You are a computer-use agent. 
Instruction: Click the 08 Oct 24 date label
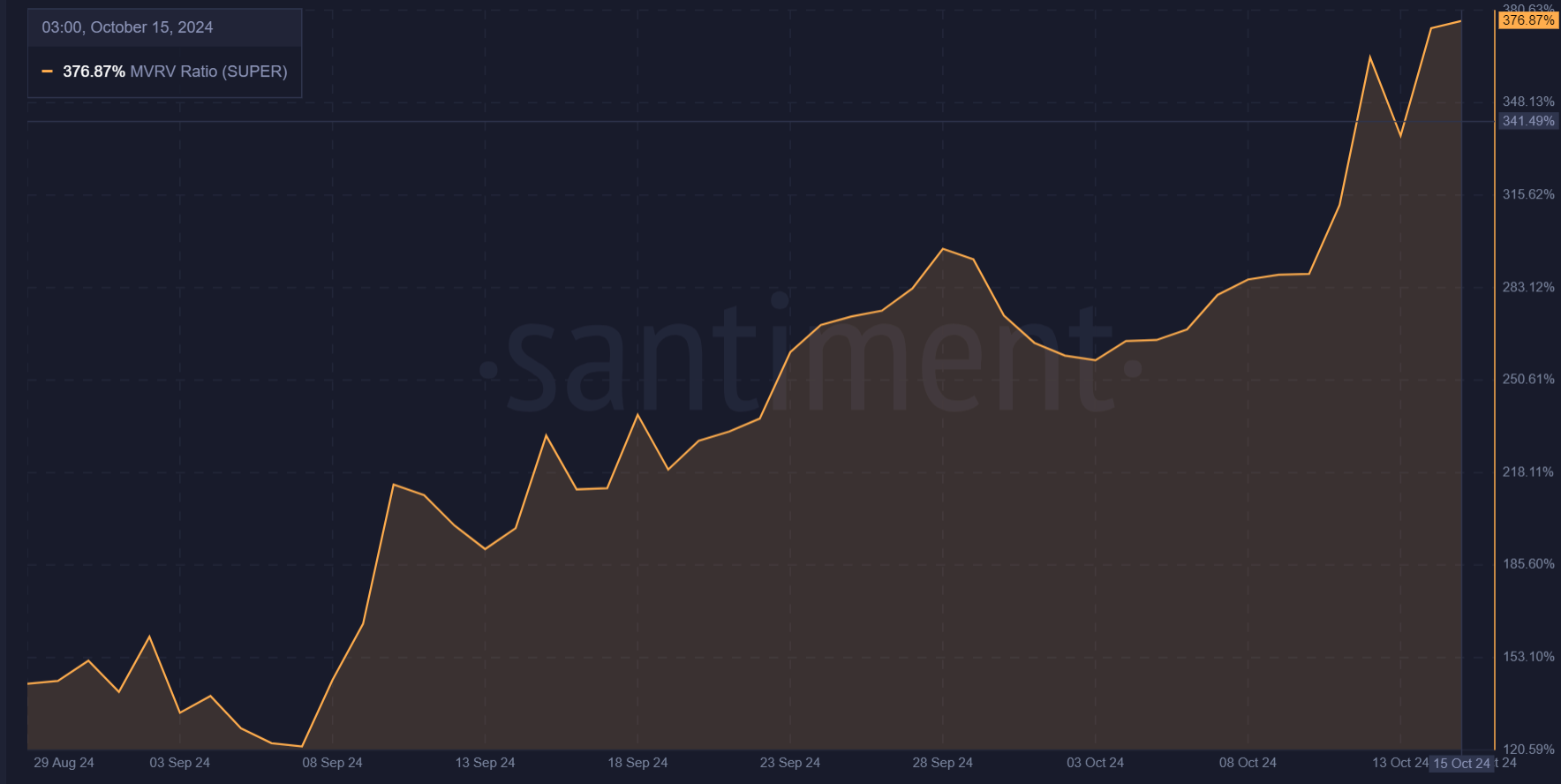(x=1248, y=763)
